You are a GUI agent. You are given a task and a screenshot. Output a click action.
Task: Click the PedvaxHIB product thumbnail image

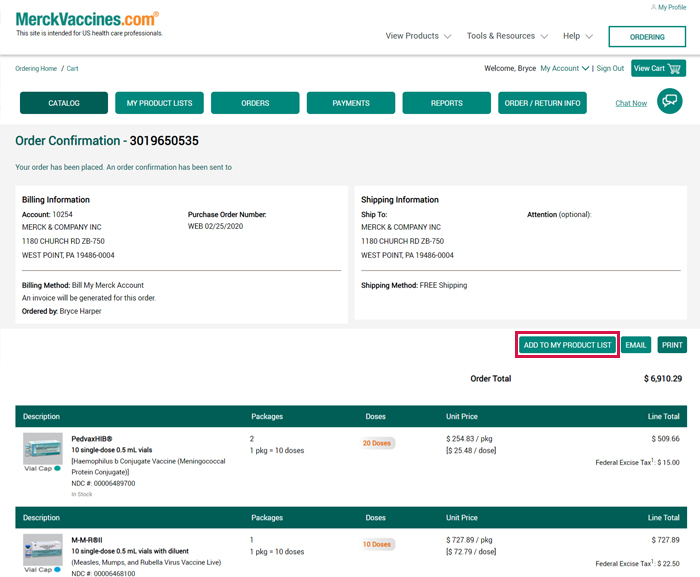(x=43, y=448)
